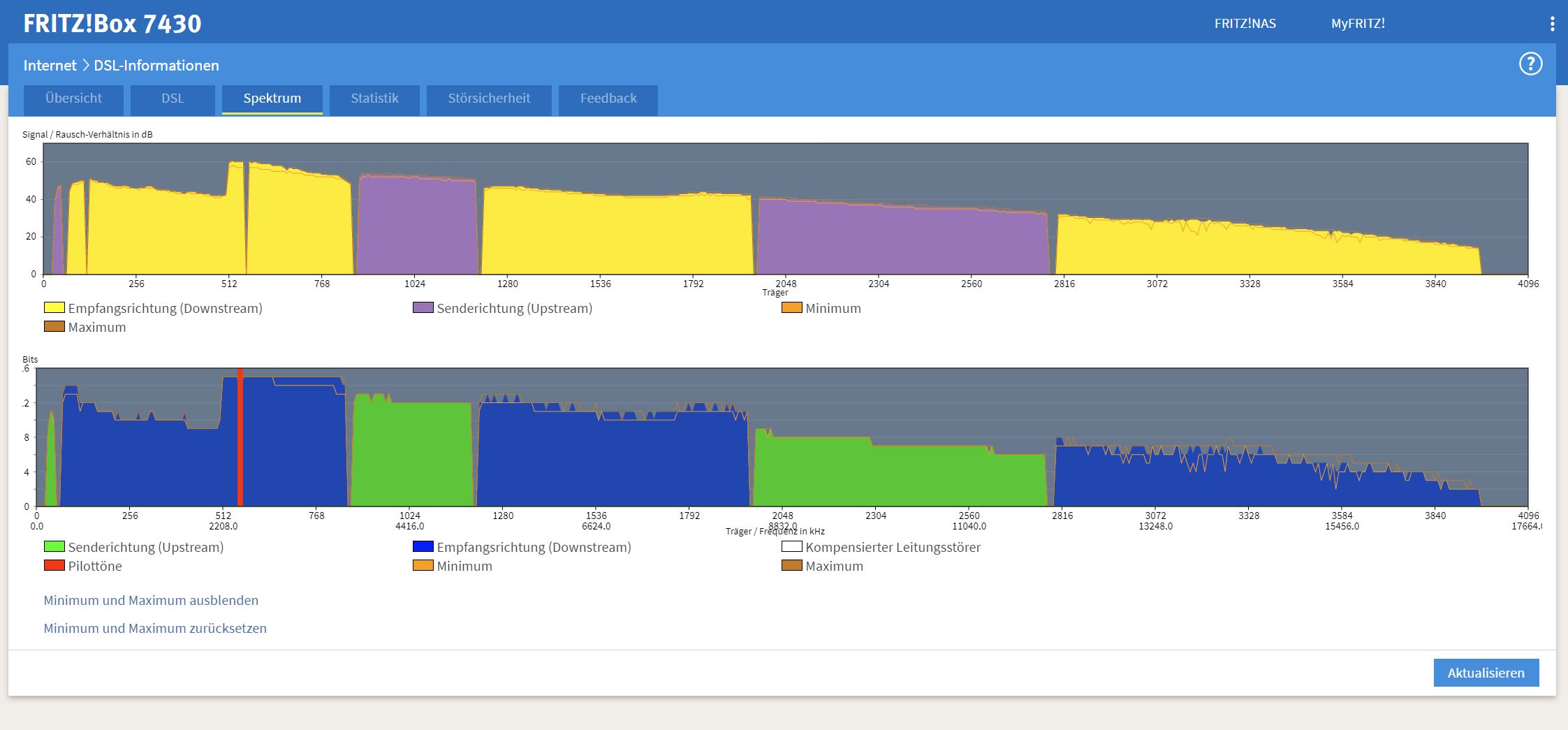Click red Pilottöne legend swatch

point(54,565)
